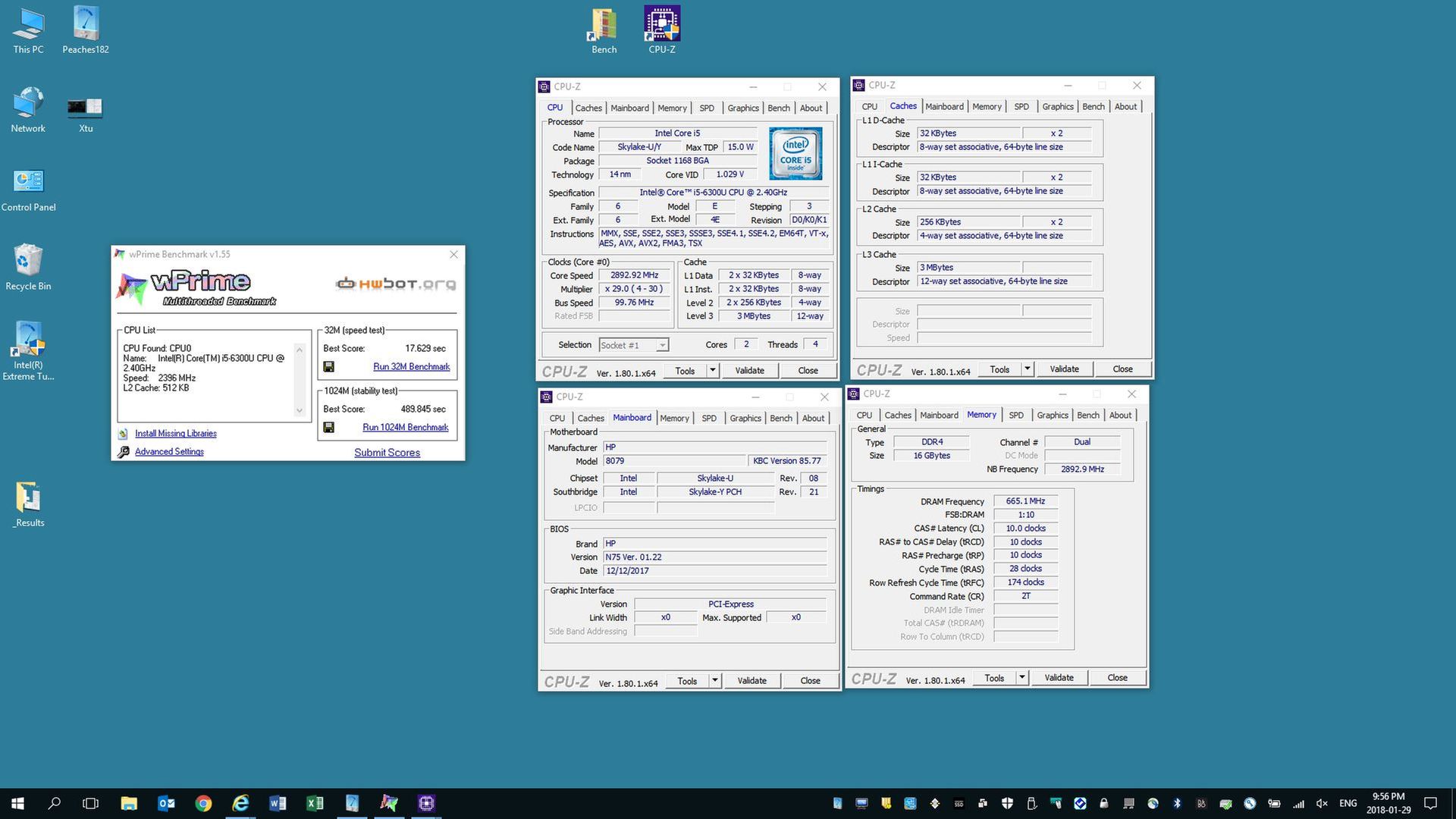1456x819 pixels.
Task: Open the Recycle Bin icon
Action: [28, 267]
